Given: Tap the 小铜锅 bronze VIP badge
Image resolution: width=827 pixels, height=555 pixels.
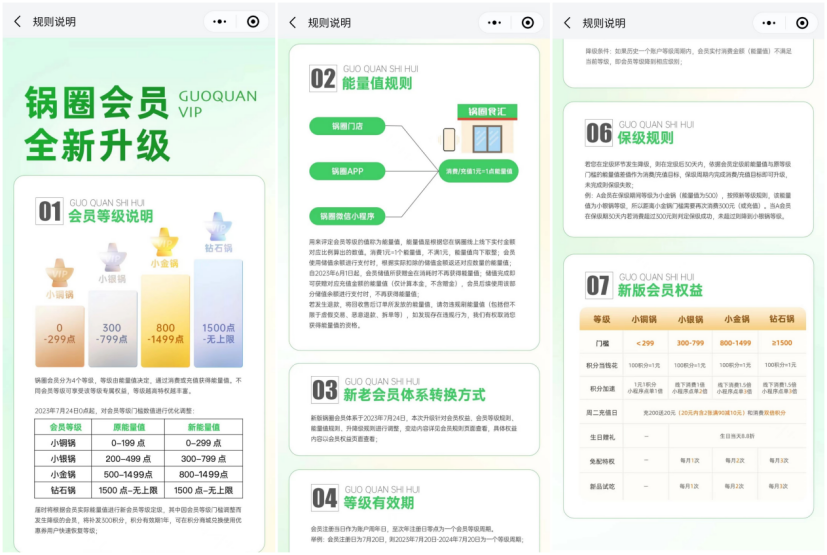Looking at the screenshot, I should point(59,277).
